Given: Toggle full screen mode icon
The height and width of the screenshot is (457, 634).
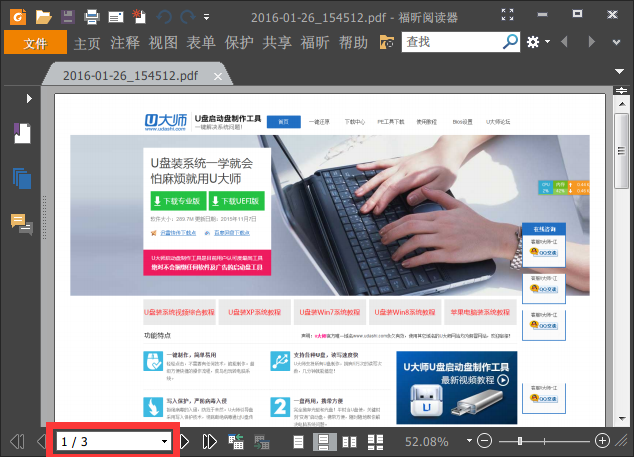Looking at the screenshot, I should 507,15.
